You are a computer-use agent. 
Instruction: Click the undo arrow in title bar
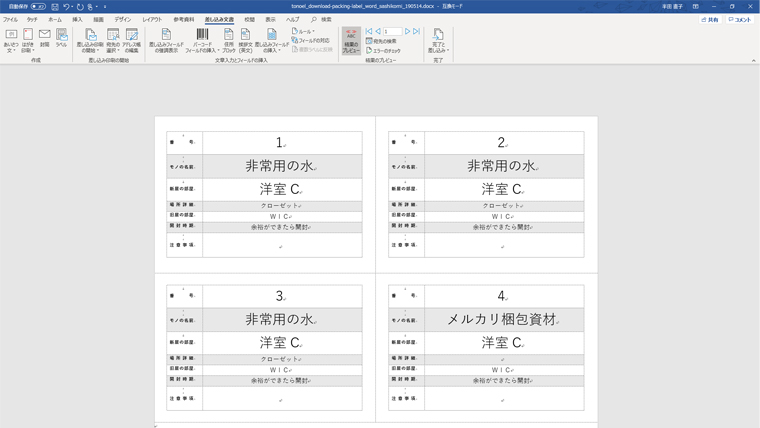[67, 6]
